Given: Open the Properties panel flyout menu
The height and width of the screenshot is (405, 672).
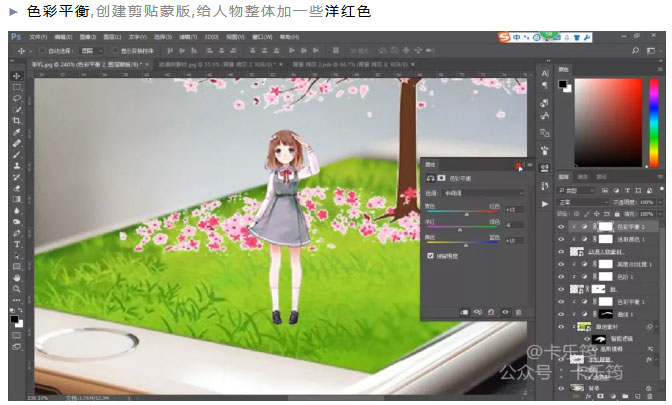Looking at the screenshot, I should pos(530,165).
